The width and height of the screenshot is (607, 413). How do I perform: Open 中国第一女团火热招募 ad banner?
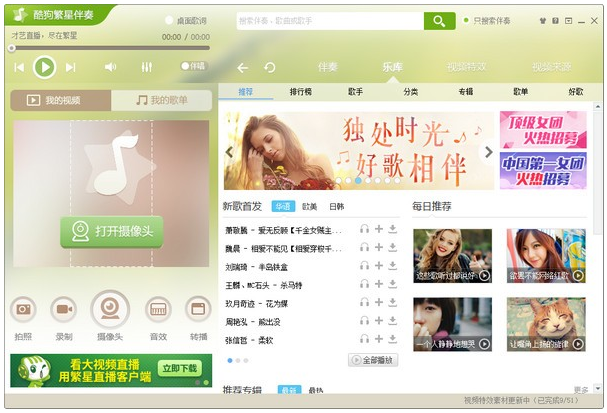click(x=543, y=170)
